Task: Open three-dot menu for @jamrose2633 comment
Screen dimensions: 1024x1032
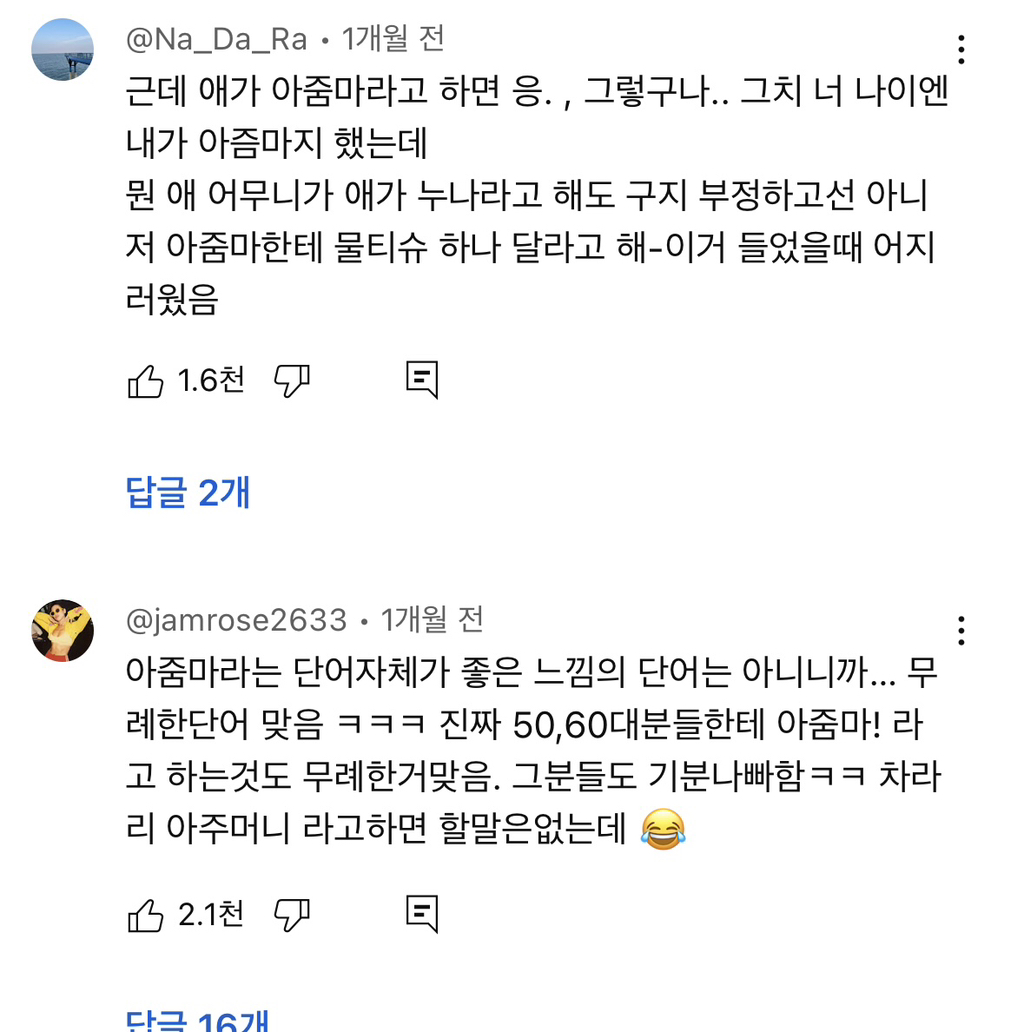Action: 961,631
